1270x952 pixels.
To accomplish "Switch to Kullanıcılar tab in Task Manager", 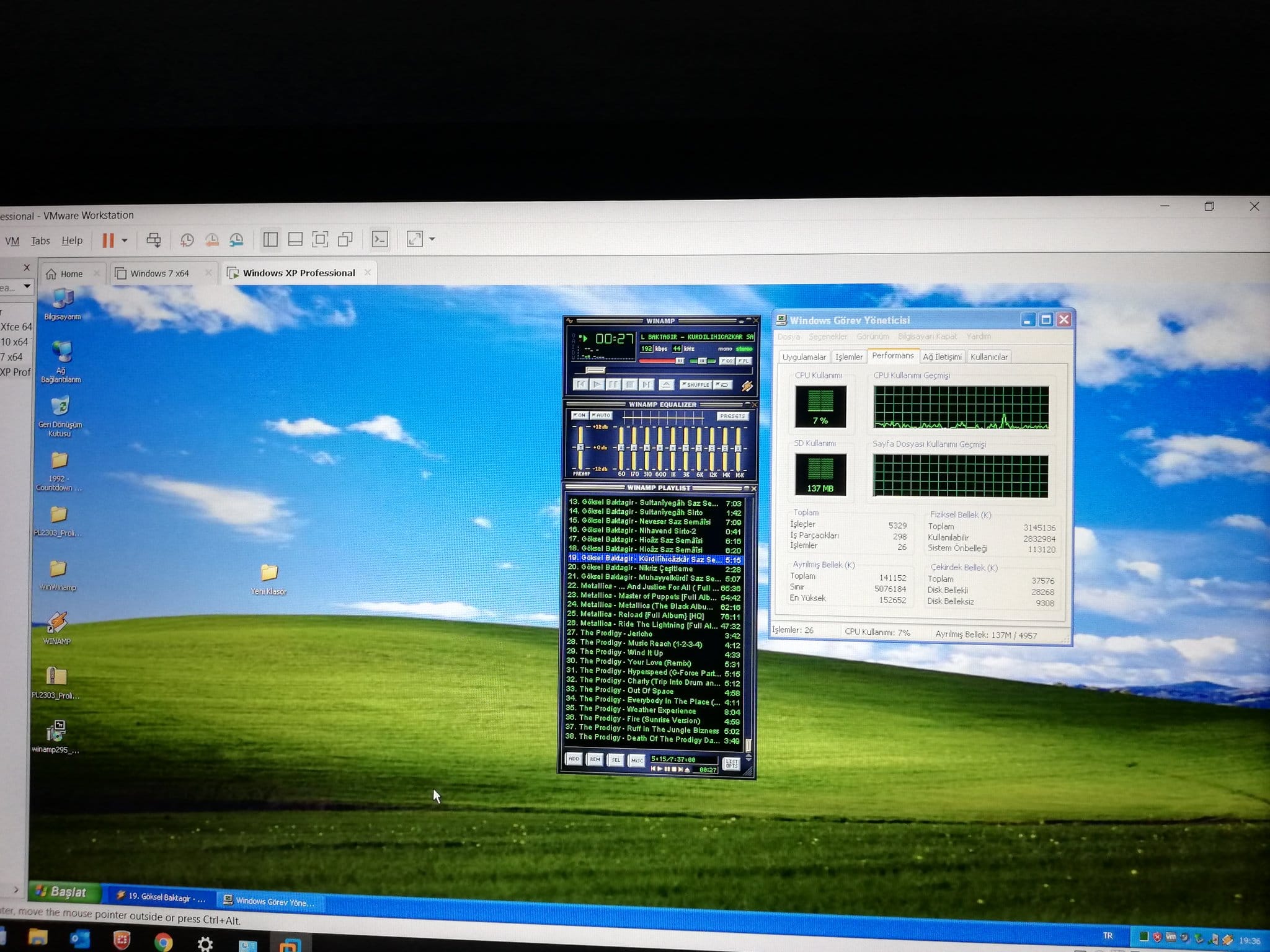I will (988, 357).
